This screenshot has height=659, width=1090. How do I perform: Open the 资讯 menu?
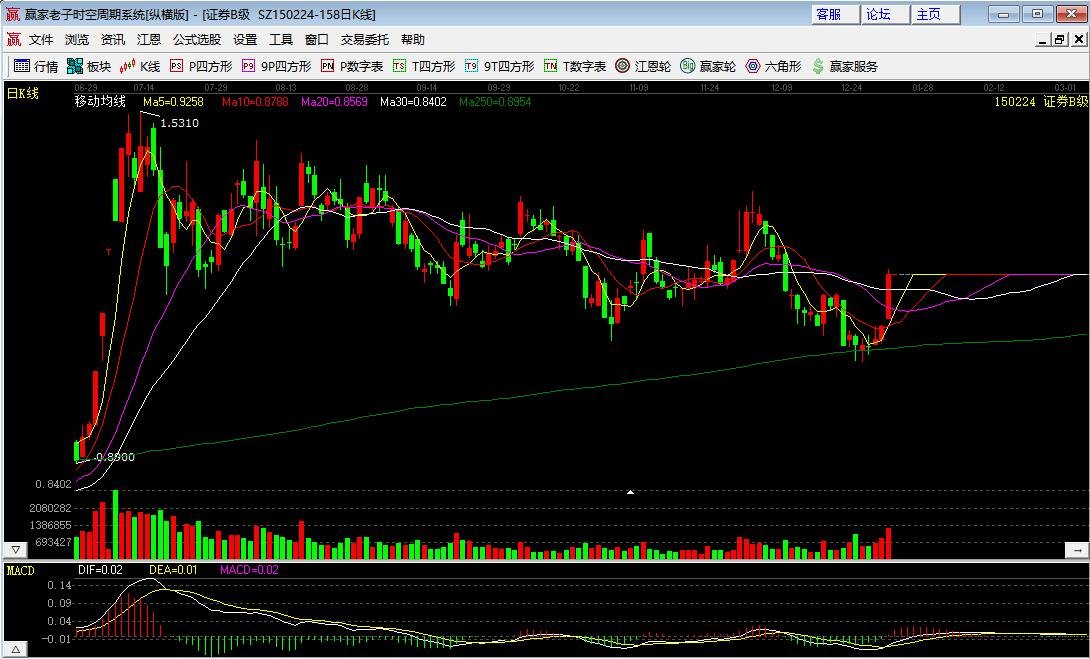pos(113,40)
